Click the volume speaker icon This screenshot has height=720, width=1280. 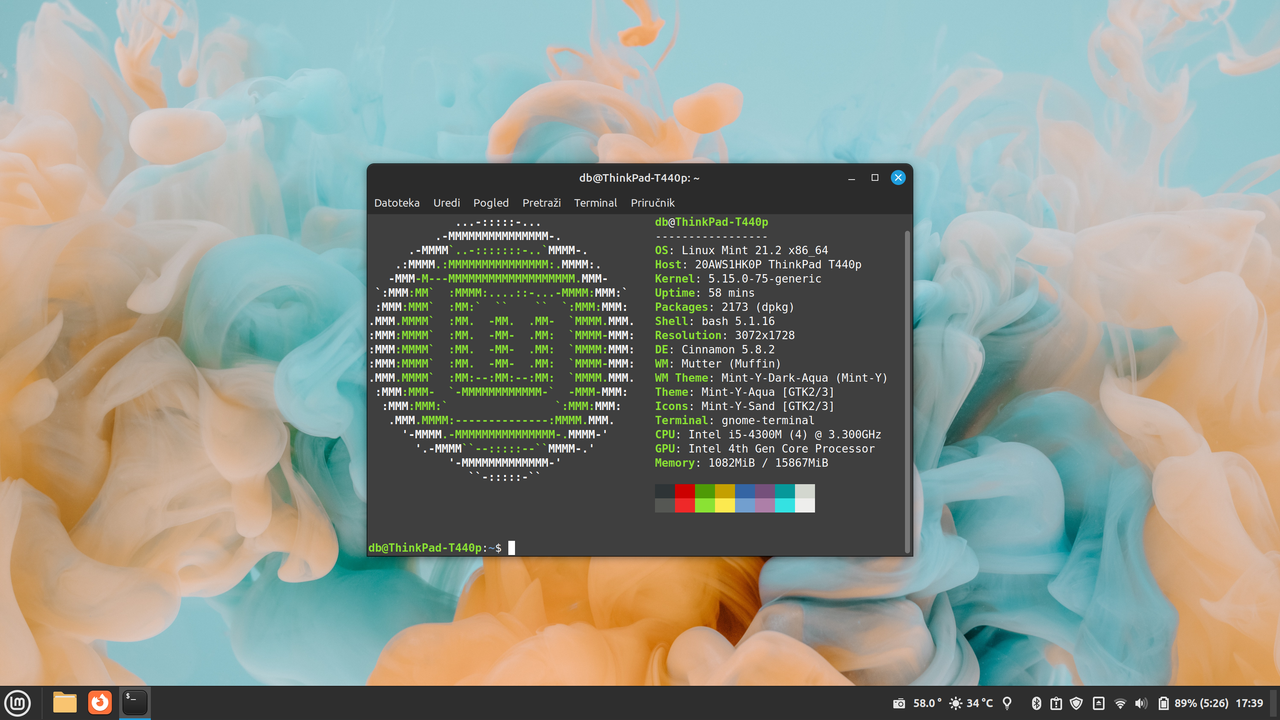point(1141,704)
